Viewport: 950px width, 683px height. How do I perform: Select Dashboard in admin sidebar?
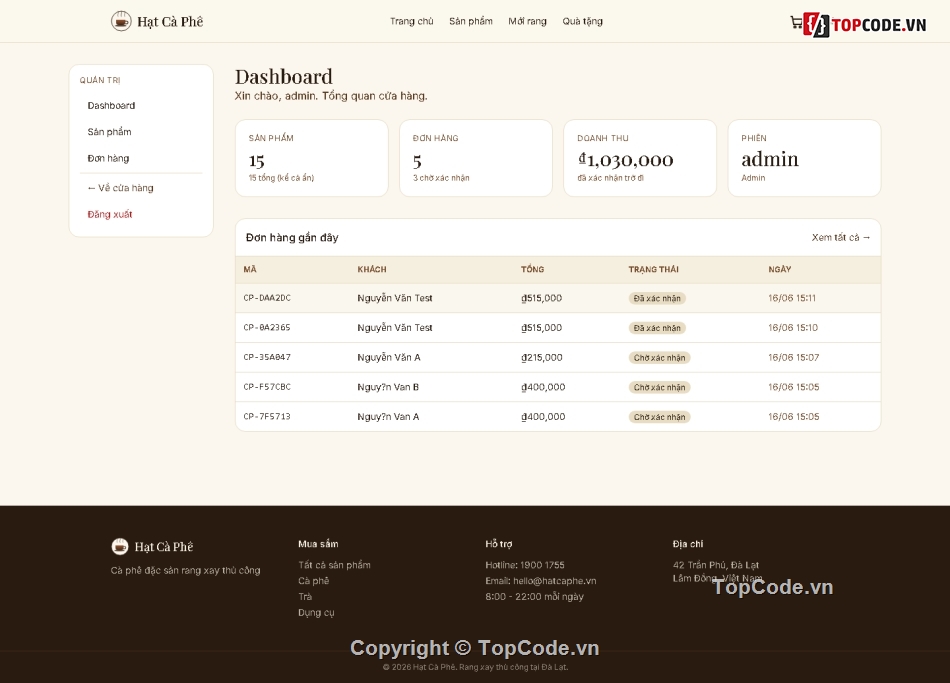coord(111,105)
